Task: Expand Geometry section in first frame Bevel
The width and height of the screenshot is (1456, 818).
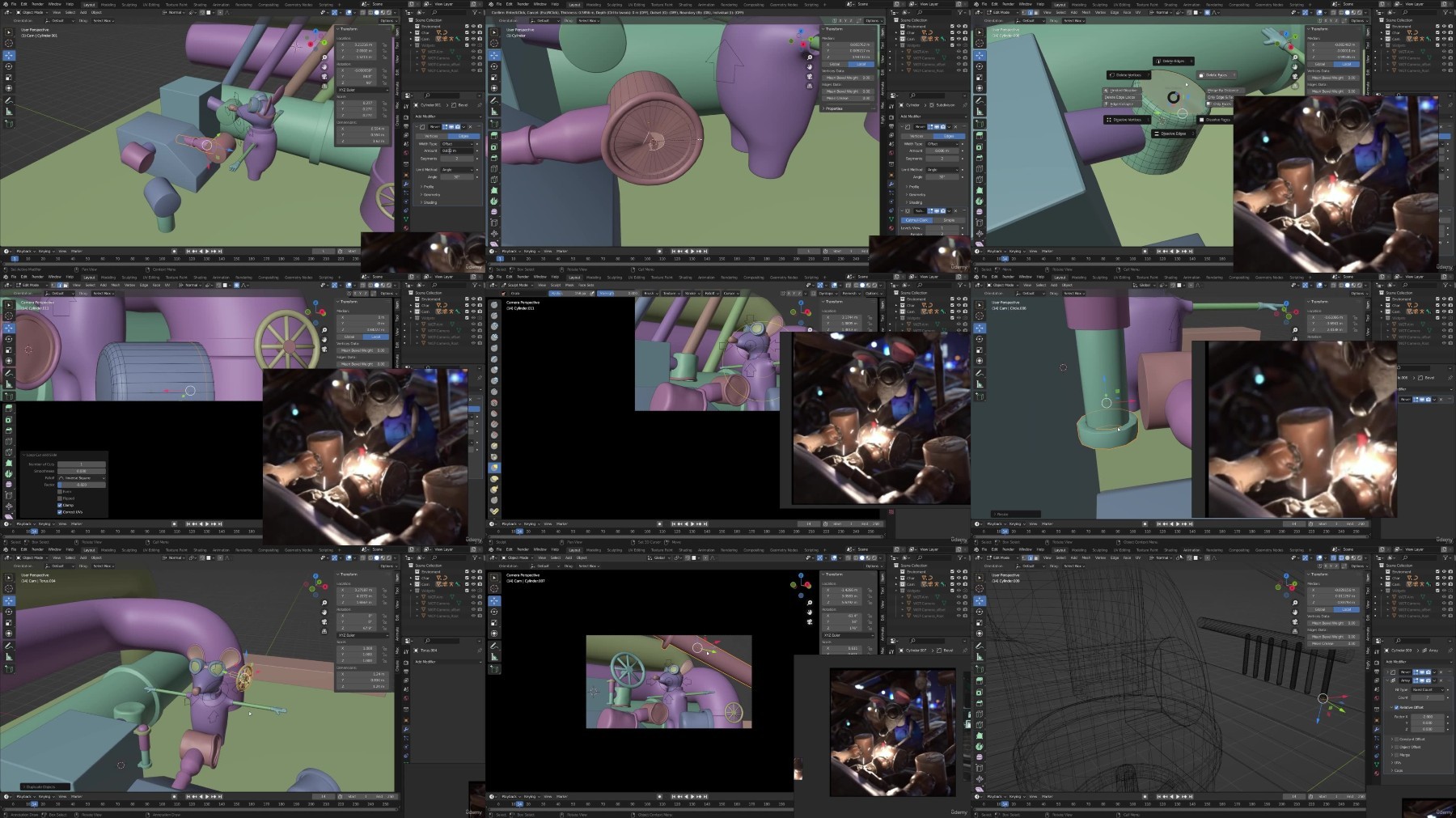Action: point(431,195)
